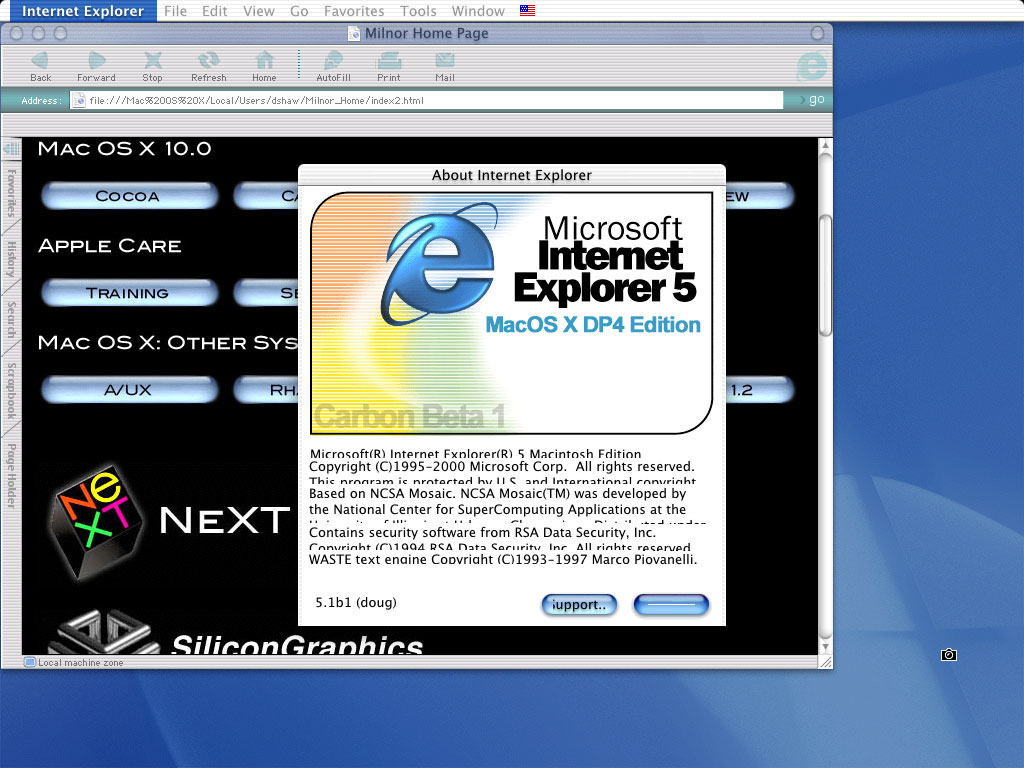
Task: Click the 'Carbon Beta 1' text in dialog
Action: click(x=409, y=416)
